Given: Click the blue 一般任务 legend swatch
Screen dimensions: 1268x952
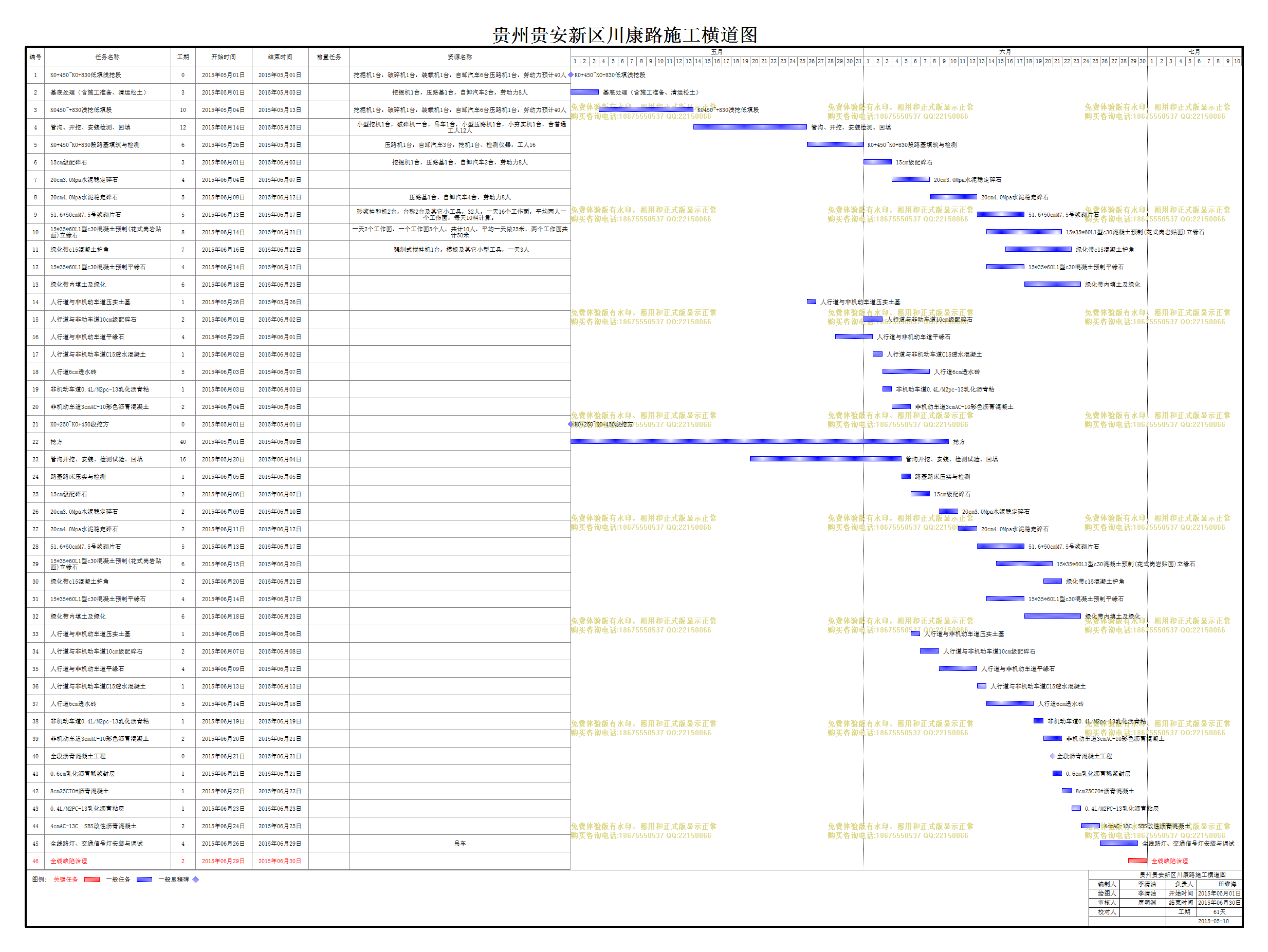Looking at the screenshot, I should [x=144, y=880].
